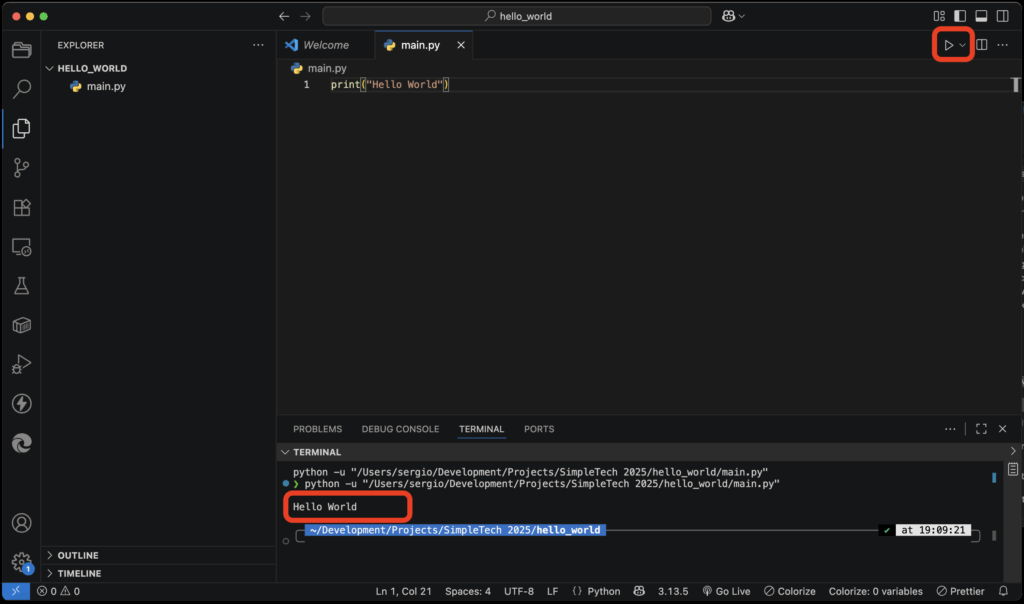Screen dimensions: 1024x604
Task: Go back with navigation arrow
Action: tap(284, 16)
